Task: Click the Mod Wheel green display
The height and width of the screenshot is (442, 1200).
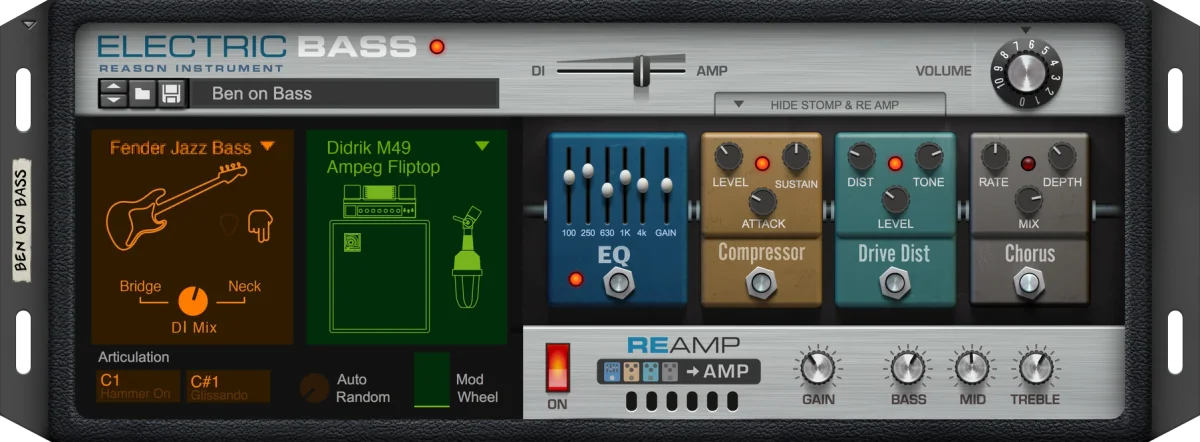Action: pos(432,380)
